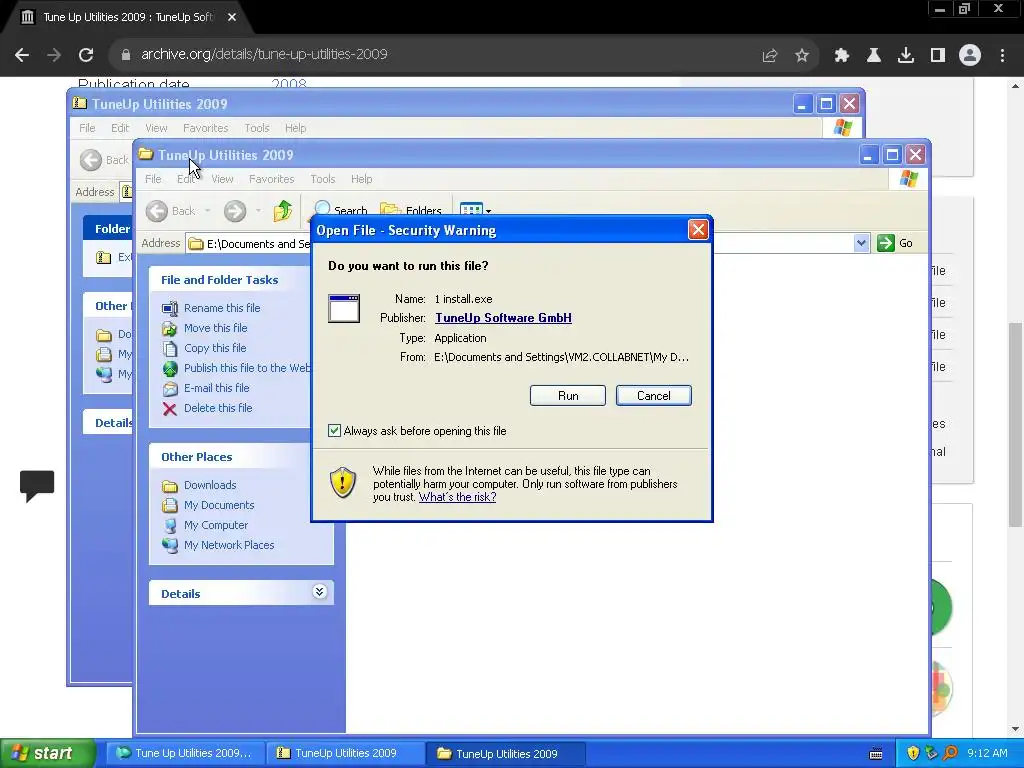Open My Computer in Other Places

216,525
